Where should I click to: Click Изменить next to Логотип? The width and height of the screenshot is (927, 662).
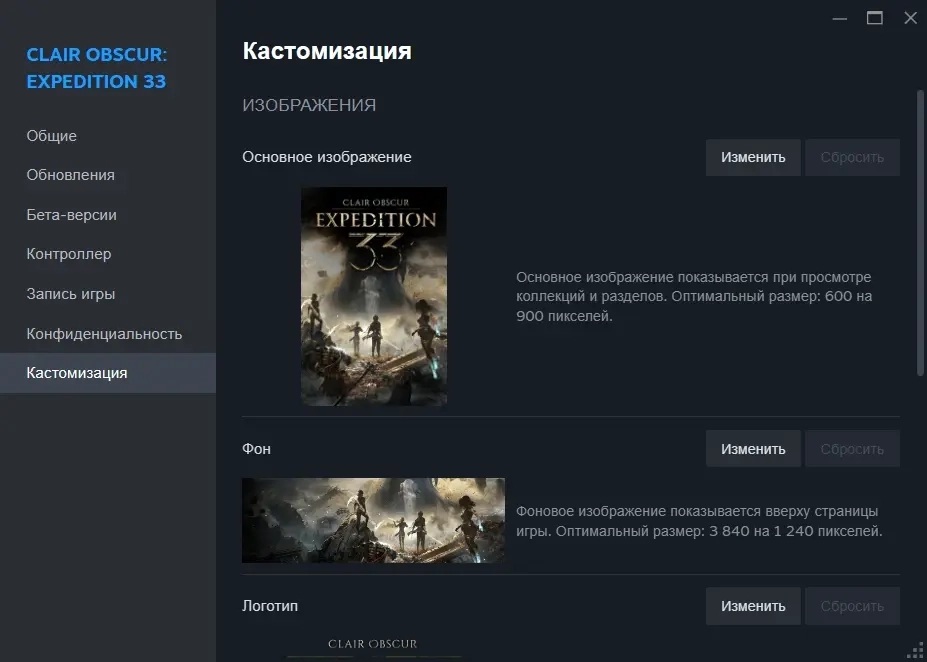point(753,606)
